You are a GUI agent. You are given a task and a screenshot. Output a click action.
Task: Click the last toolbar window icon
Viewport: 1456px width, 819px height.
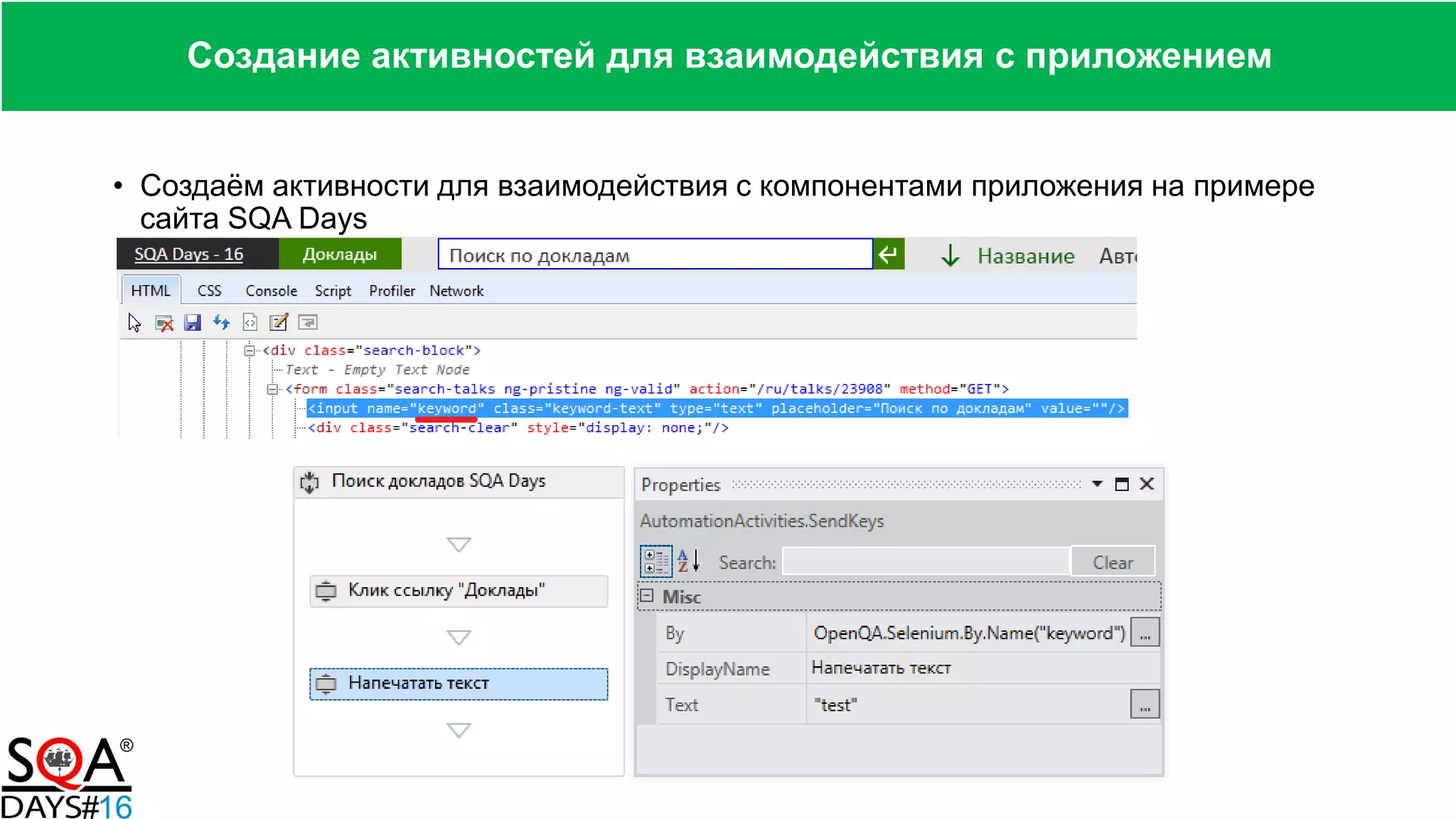point(308,323)
